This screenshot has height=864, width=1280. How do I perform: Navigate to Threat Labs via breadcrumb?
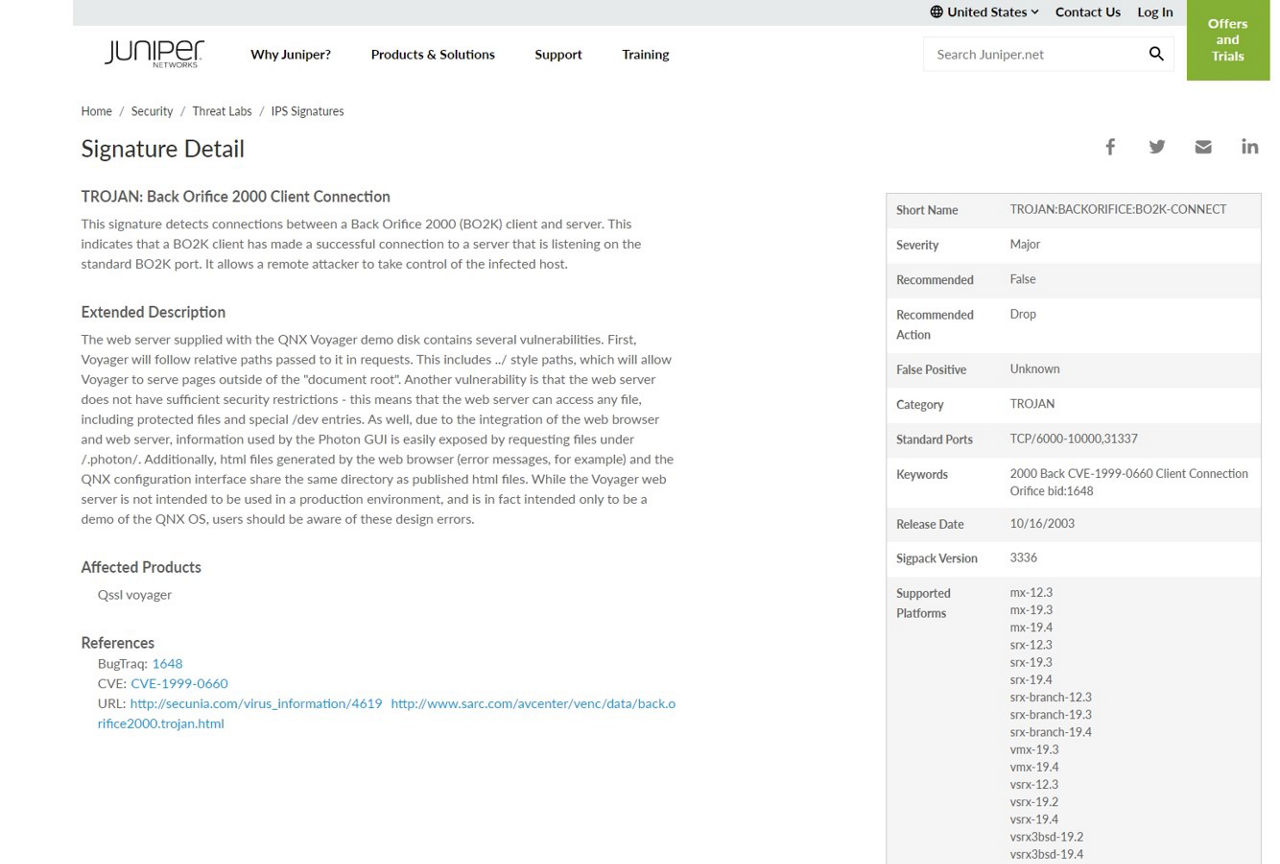[222, 111]
